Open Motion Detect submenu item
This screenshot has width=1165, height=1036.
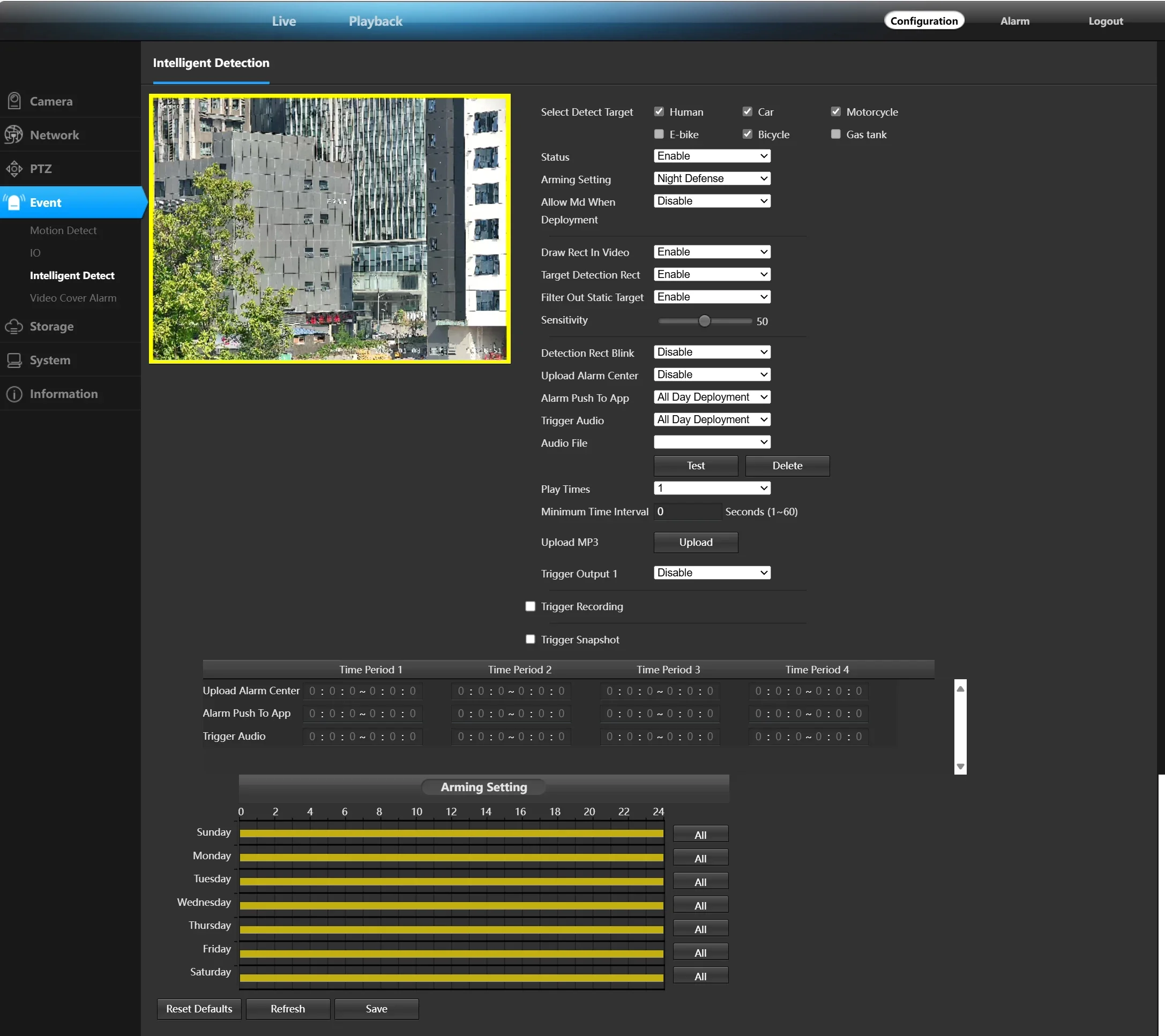[x=63, y=230]
